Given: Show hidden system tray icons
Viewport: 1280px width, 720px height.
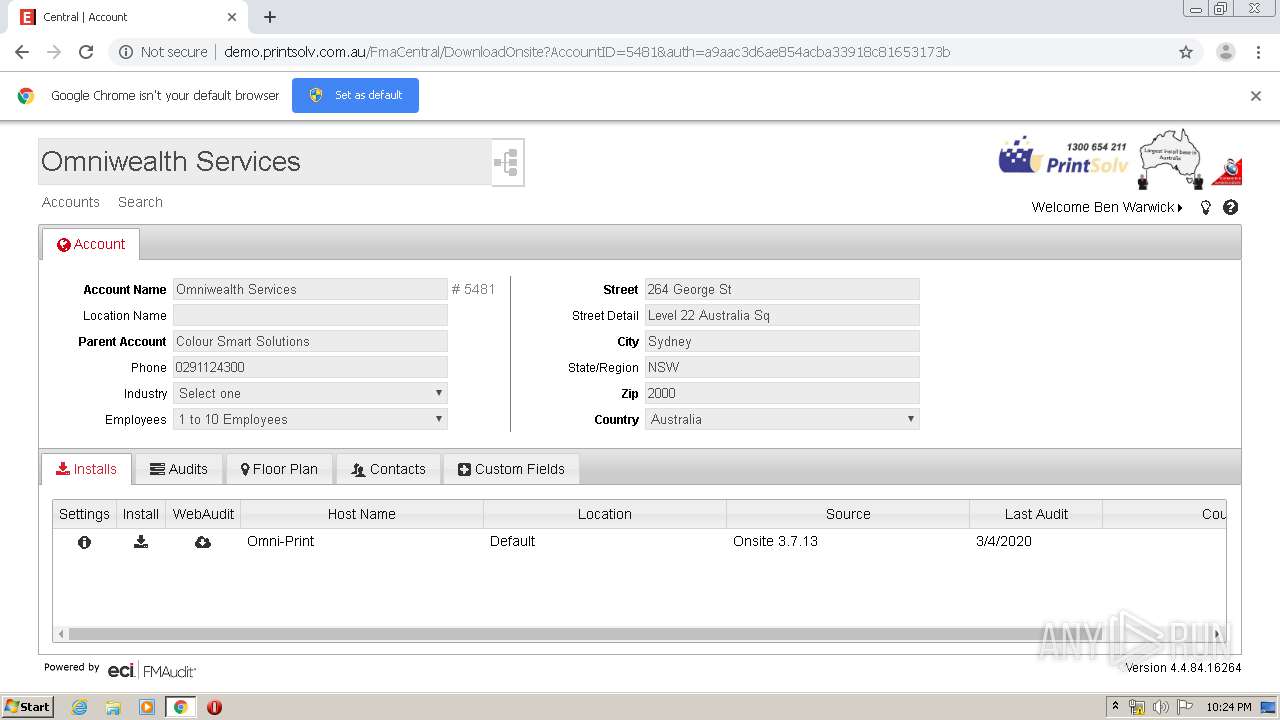Looking at the screenshot, I should 1116,707.
